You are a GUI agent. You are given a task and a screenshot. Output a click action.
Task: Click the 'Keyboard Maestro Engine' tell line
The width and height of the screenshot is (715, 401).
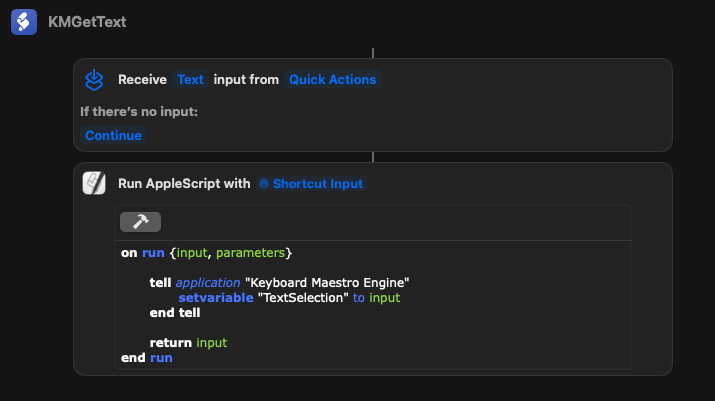279,282
